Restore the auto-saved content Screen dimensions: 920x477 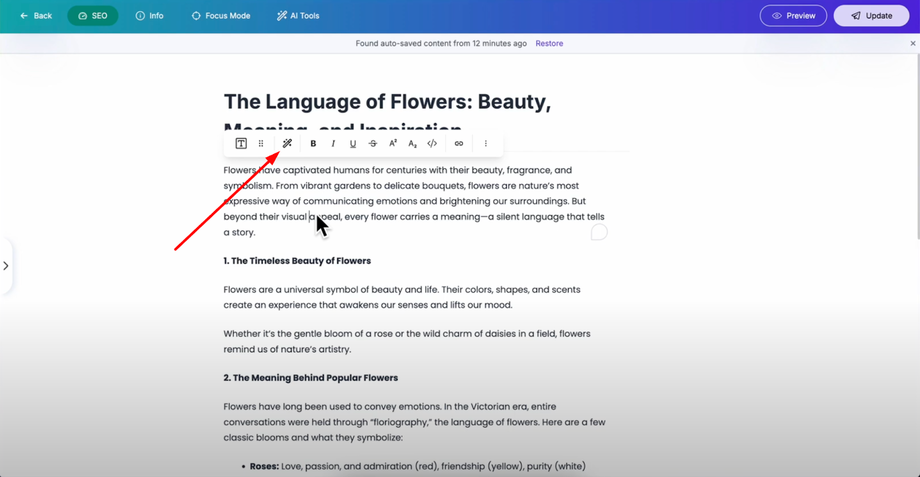(x=549, y=43)
